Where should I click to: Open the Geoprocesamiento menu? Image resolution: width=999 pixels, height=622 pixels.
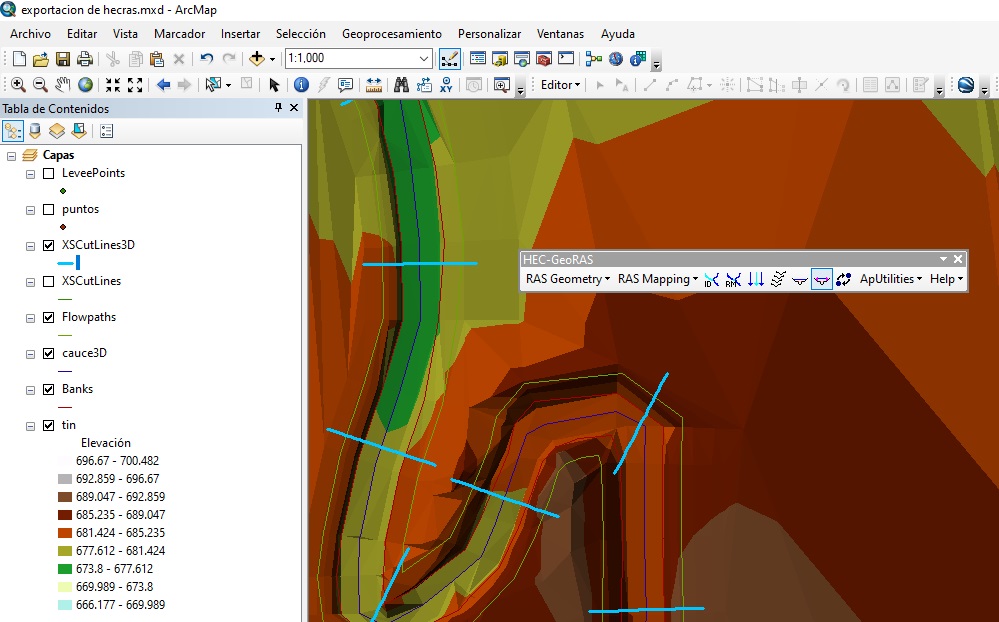[x=392, y=34]
